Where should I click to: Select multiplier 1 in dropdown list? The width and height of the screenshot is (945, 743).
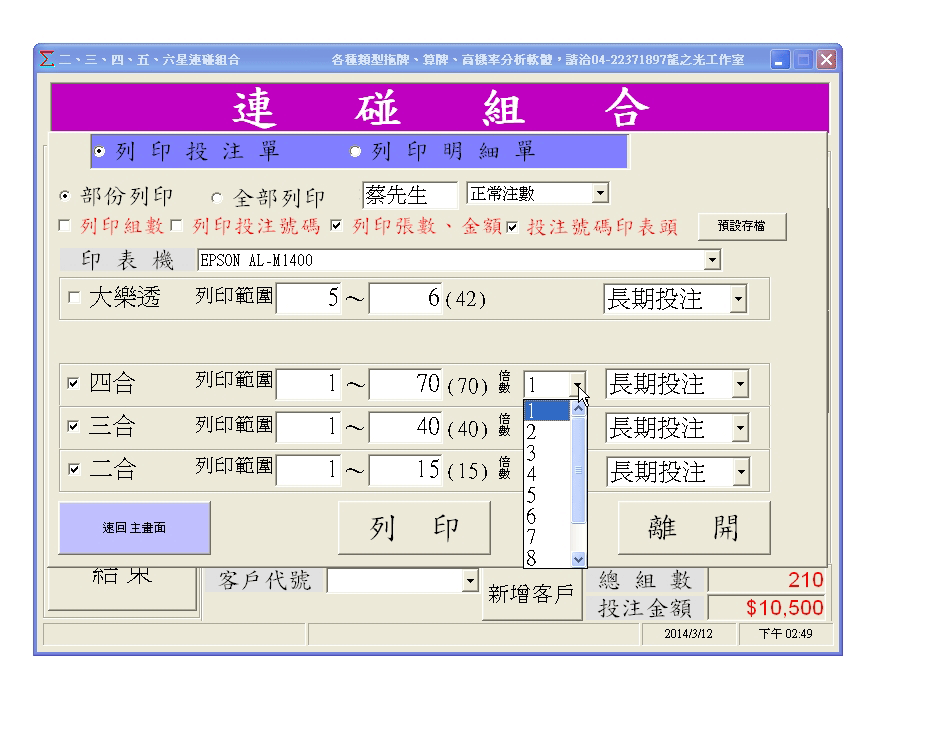click(547, 411)
